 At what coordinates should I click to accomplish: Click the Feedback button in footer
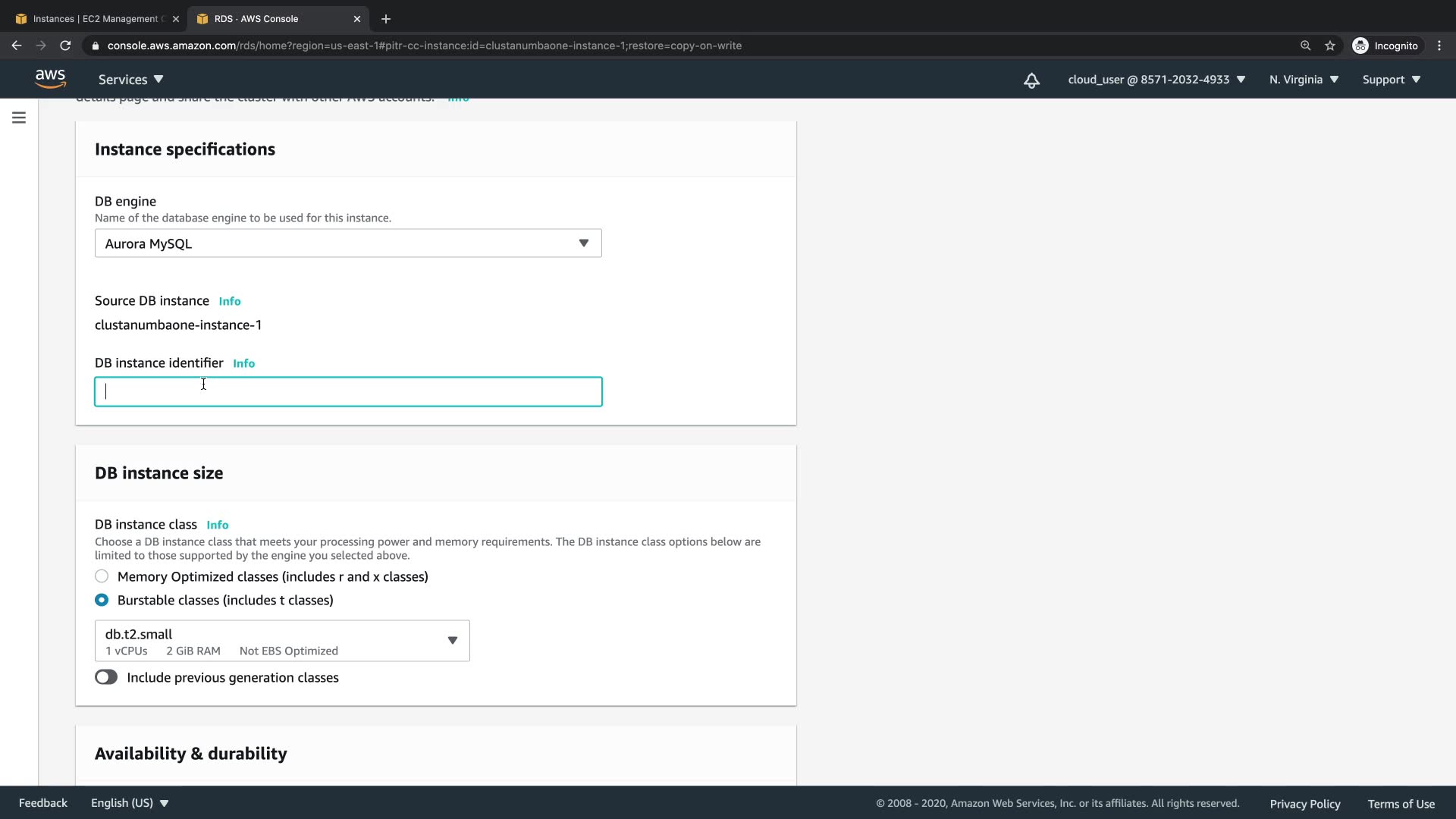click(x=42, y=803)
